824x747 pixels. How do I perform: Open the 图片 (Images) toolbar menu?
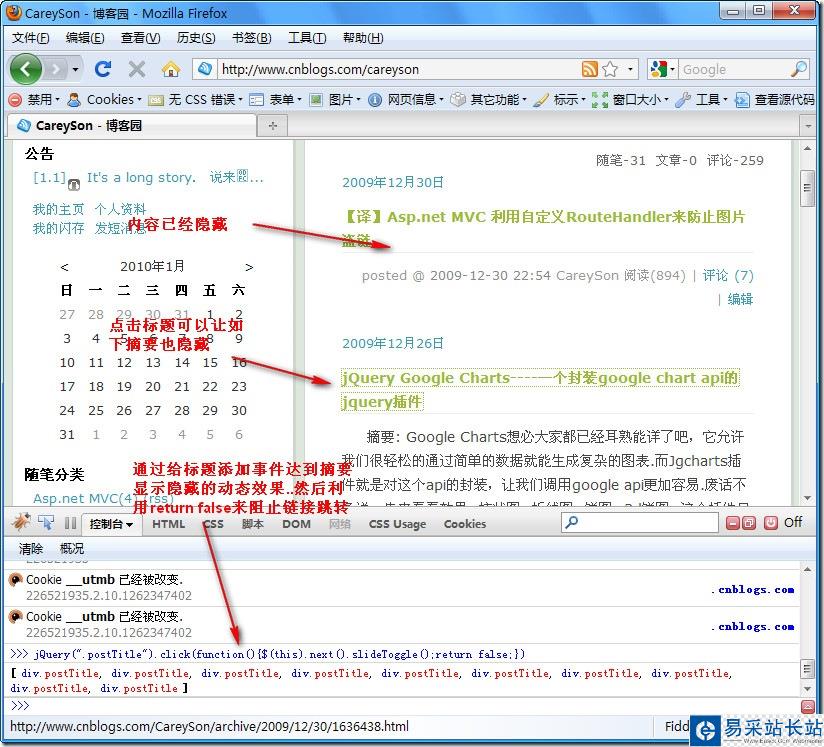(335, 99)
